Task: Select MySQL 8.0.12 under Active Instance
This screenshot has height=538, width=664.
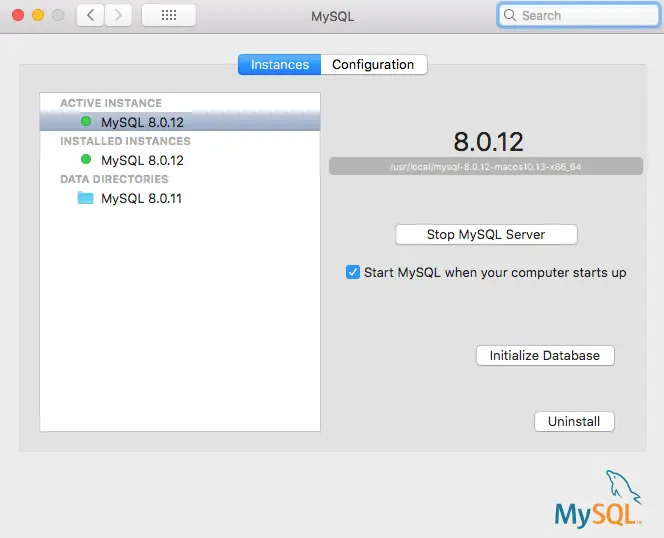Action: (180, 122)
